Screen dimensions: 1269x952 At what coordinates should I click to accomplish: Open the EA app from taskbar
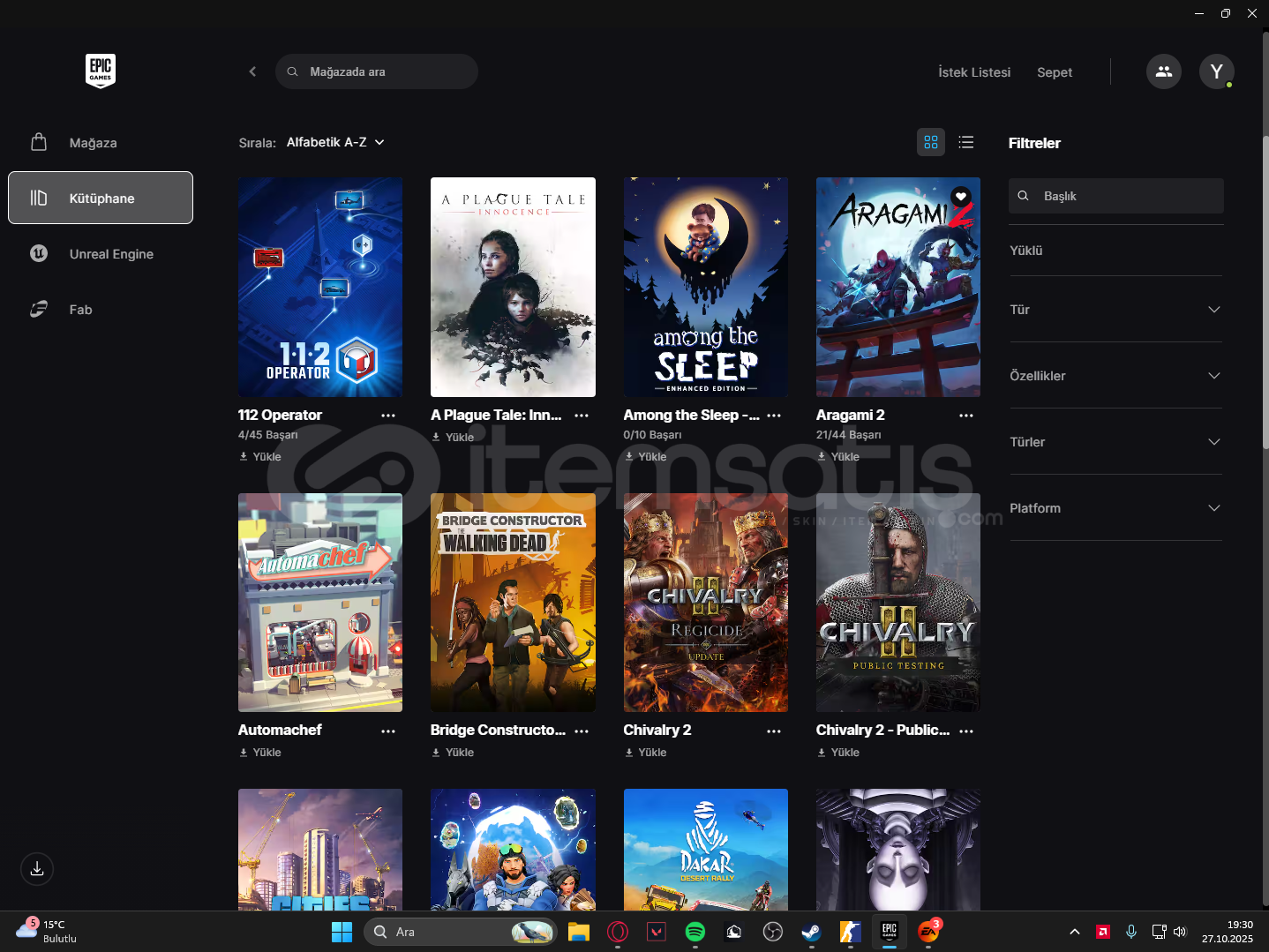[x=928, y=932]
